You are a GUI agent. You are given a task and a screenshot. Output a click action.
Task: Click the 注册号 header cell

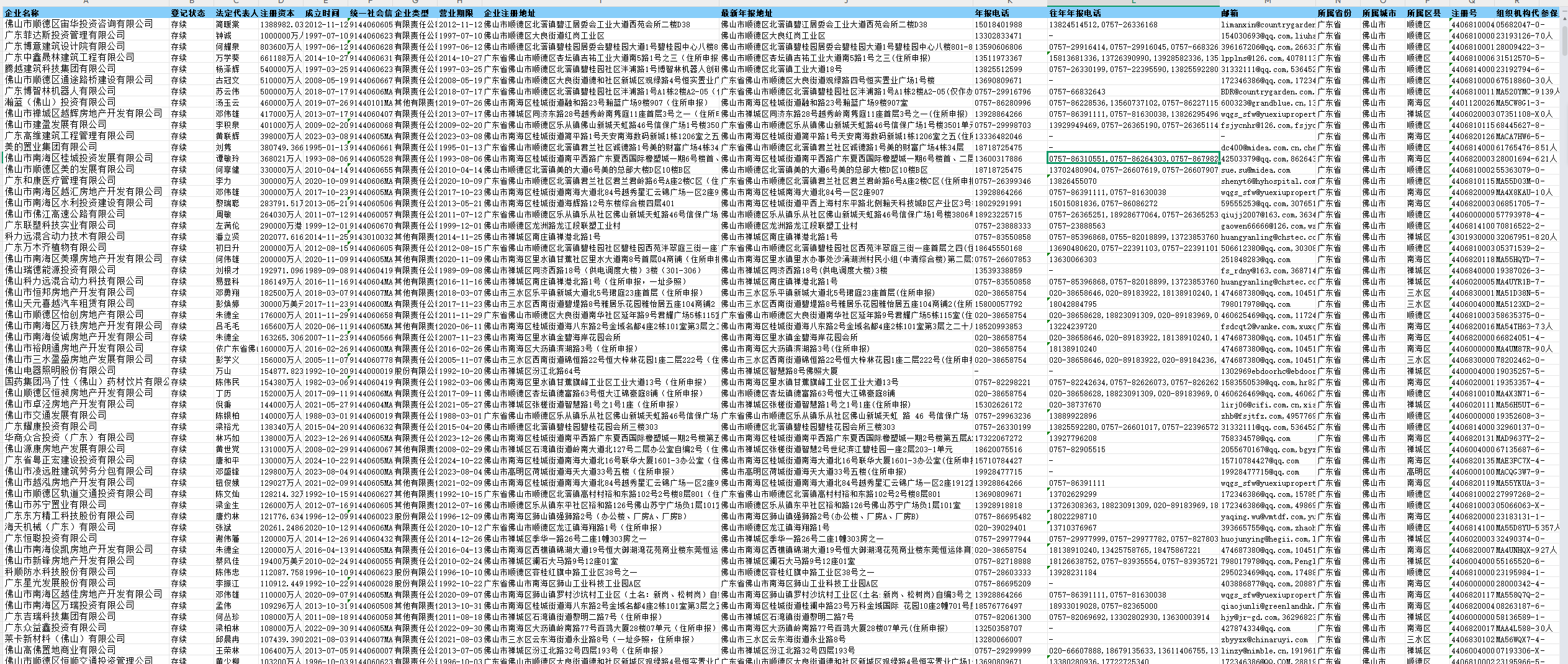click(1464, 13)
